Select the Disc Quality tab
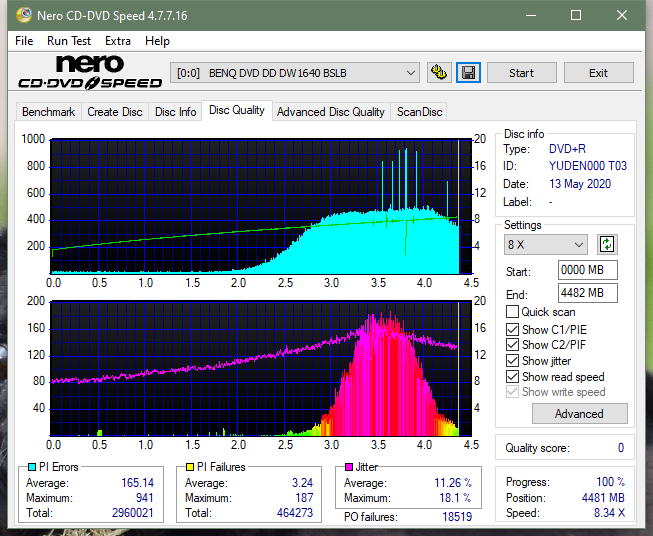The image size is (653, 536). [x=237, y=110]
